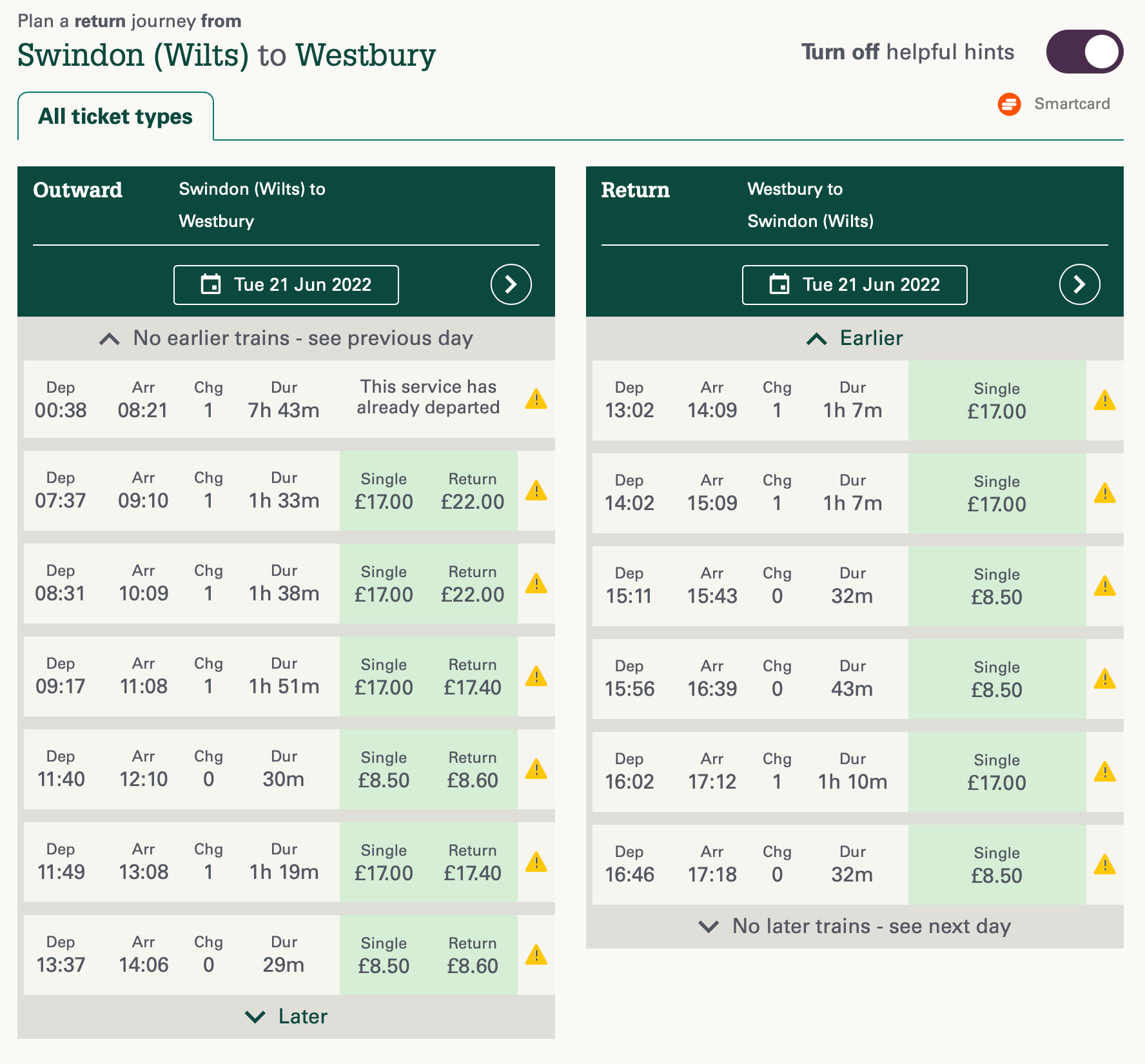Show Earlier return trains
This screenshot has height=1064, width=1145.
pos(855,339)
